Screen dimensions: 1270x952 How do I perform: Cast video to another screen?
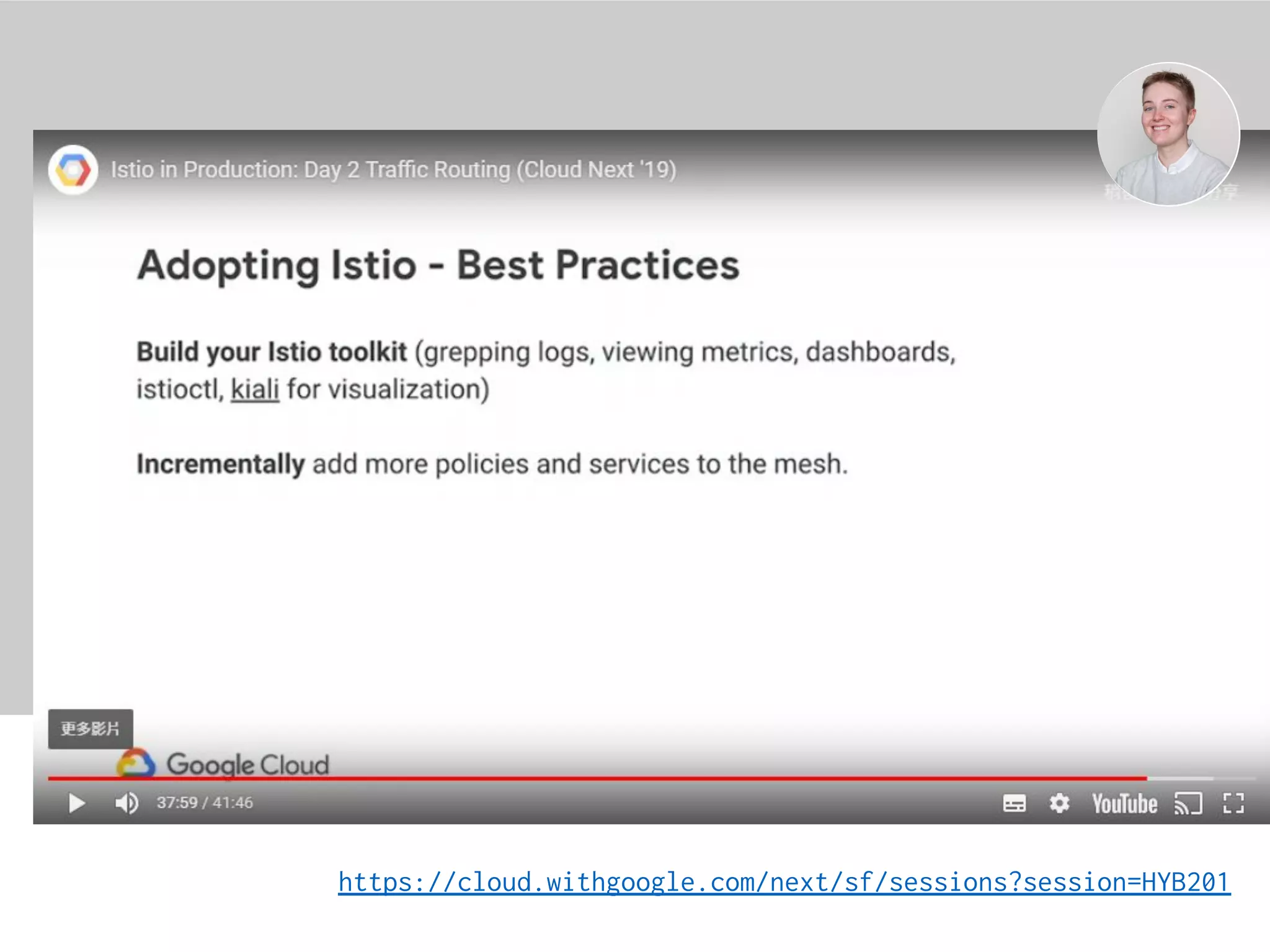point(1188,804)
